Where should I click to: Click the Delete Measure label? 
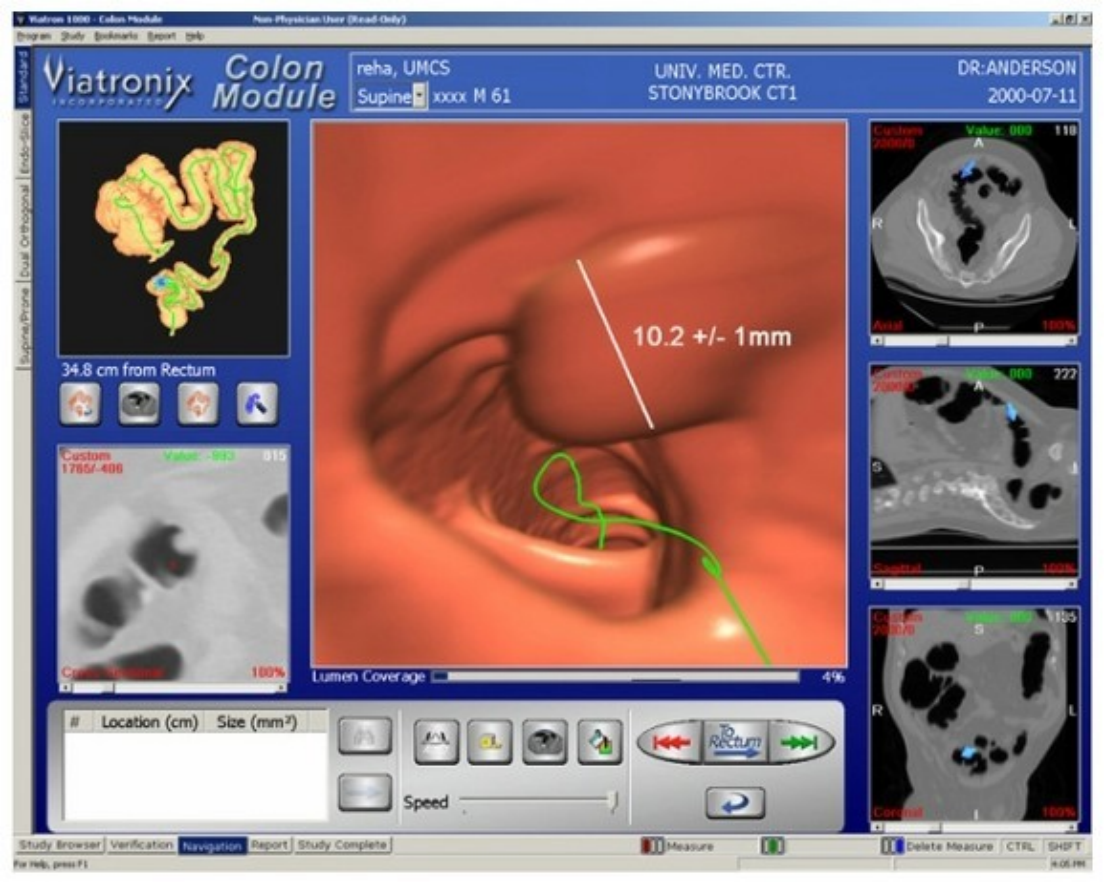[949, 846]
